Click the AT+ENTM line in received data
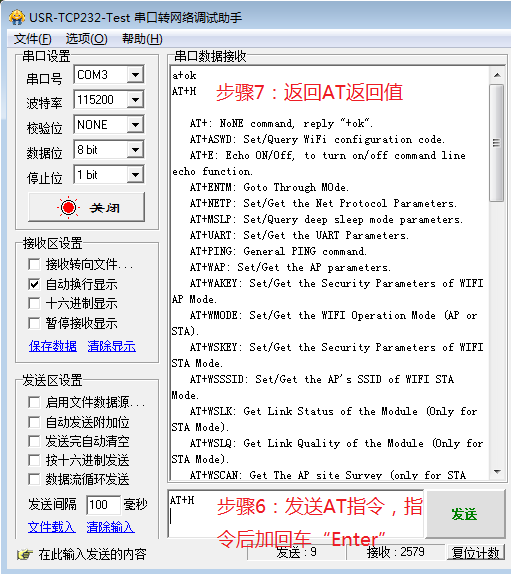The image size is (511, 574). coord(269,187)
